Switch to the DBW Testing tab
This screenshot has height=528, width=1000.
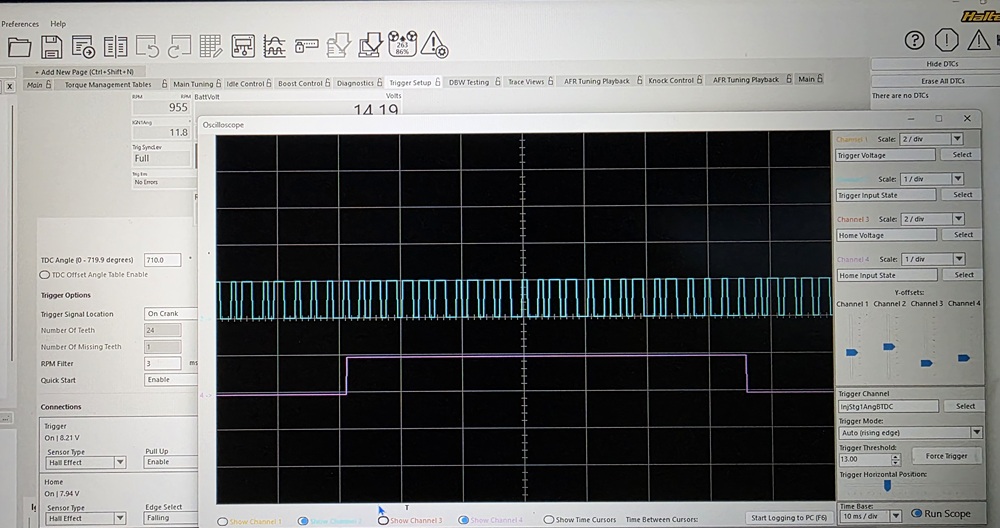468,82
